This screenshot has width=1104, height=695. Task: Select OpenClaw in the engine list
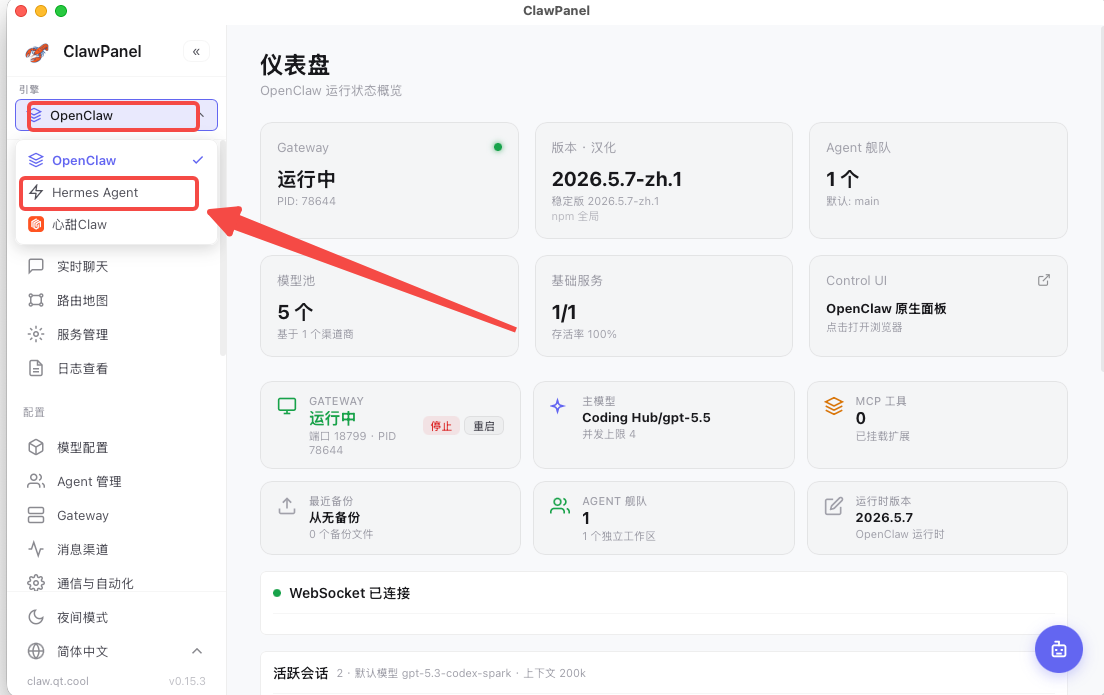tap(116, 161)
